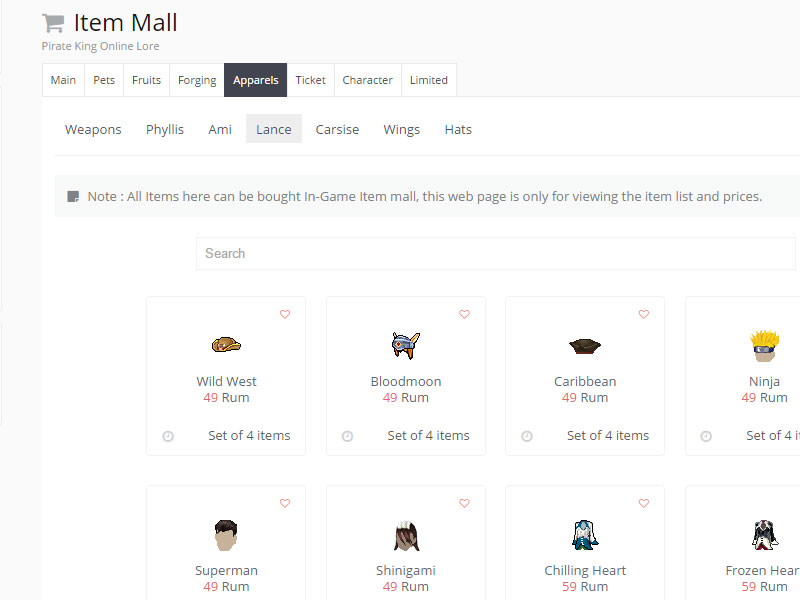This screenshot has width=800, height=600.
Task: Open the Weapons subcategory
Action: pyautogui.click(x=93, y=129)
